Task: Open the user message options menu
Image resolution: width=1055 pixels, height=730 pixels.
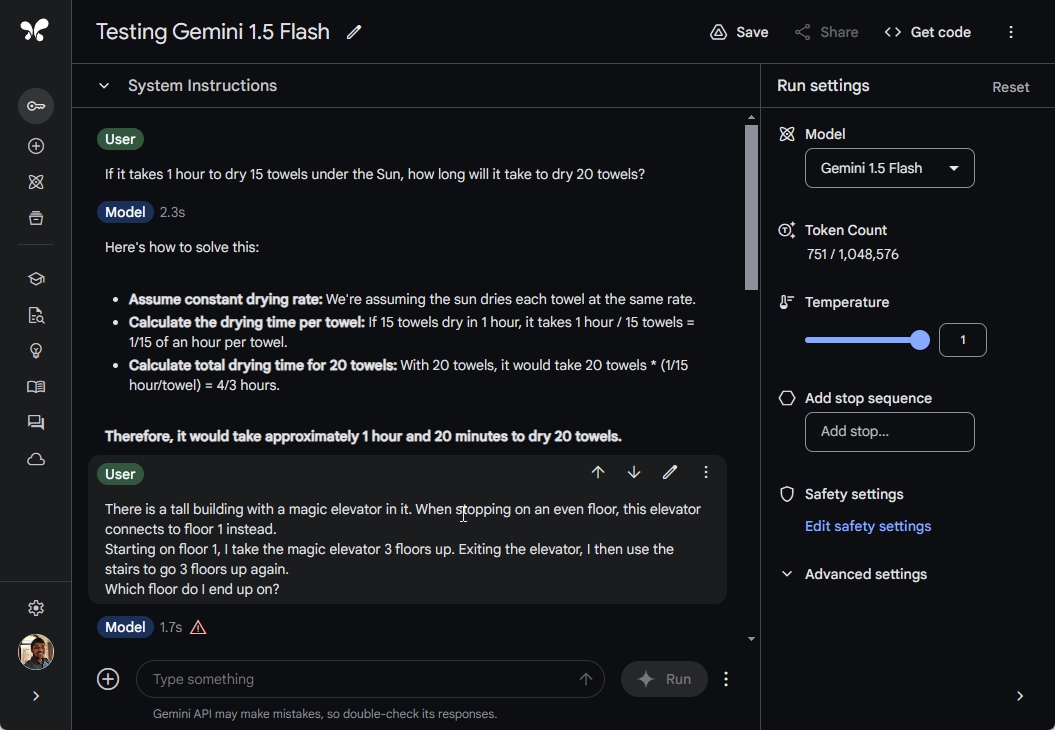Action: tap(706, 472)
